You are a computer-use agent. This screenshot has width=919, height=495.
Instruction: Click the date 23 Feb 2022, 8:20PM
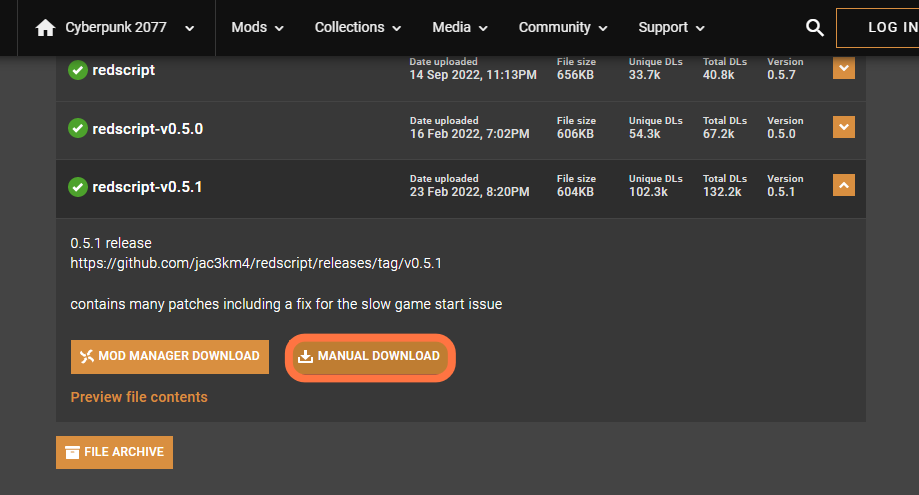469,192
